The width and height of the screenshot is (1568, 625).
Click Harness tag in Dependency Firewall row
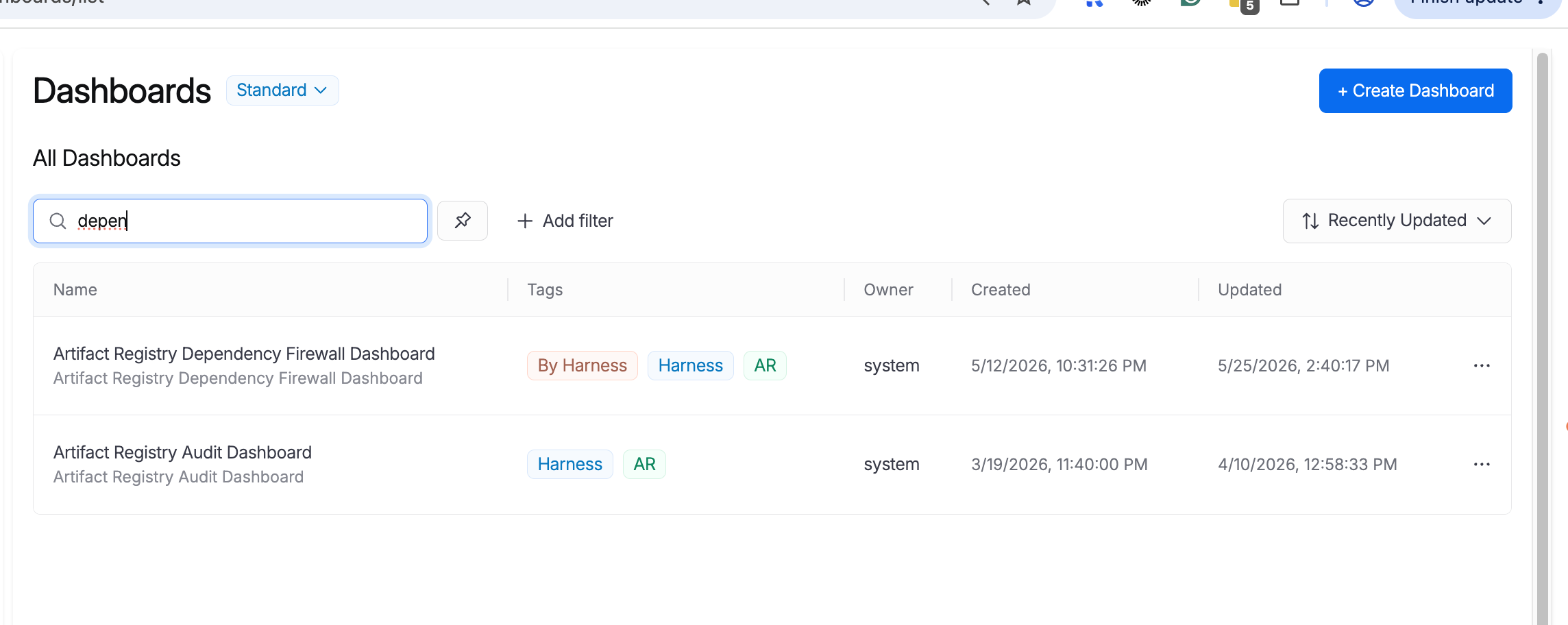coord(690,365)
